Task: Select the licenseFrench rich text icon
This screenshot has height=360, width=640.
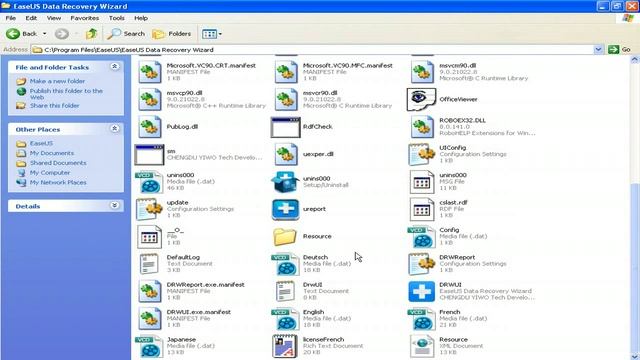Action: [x=285, y=346]
